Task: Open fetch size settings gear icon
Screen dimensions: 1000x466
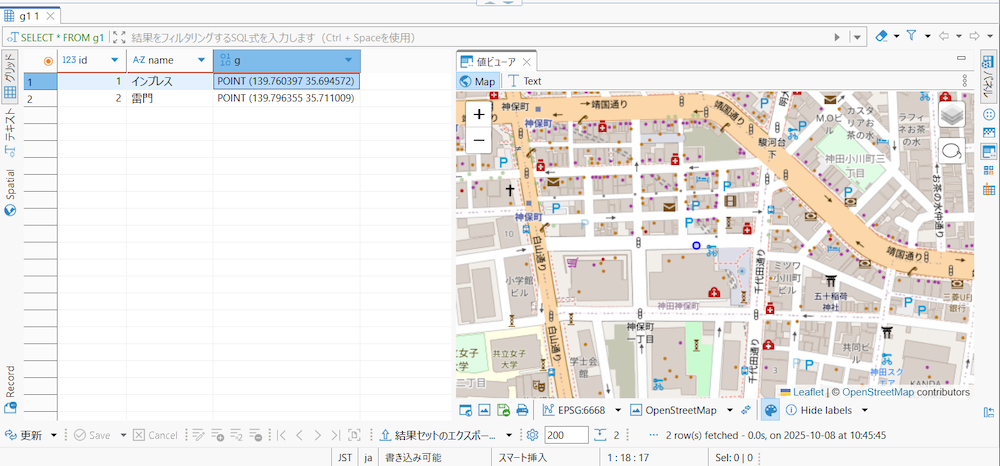Action: coord(532,435)
